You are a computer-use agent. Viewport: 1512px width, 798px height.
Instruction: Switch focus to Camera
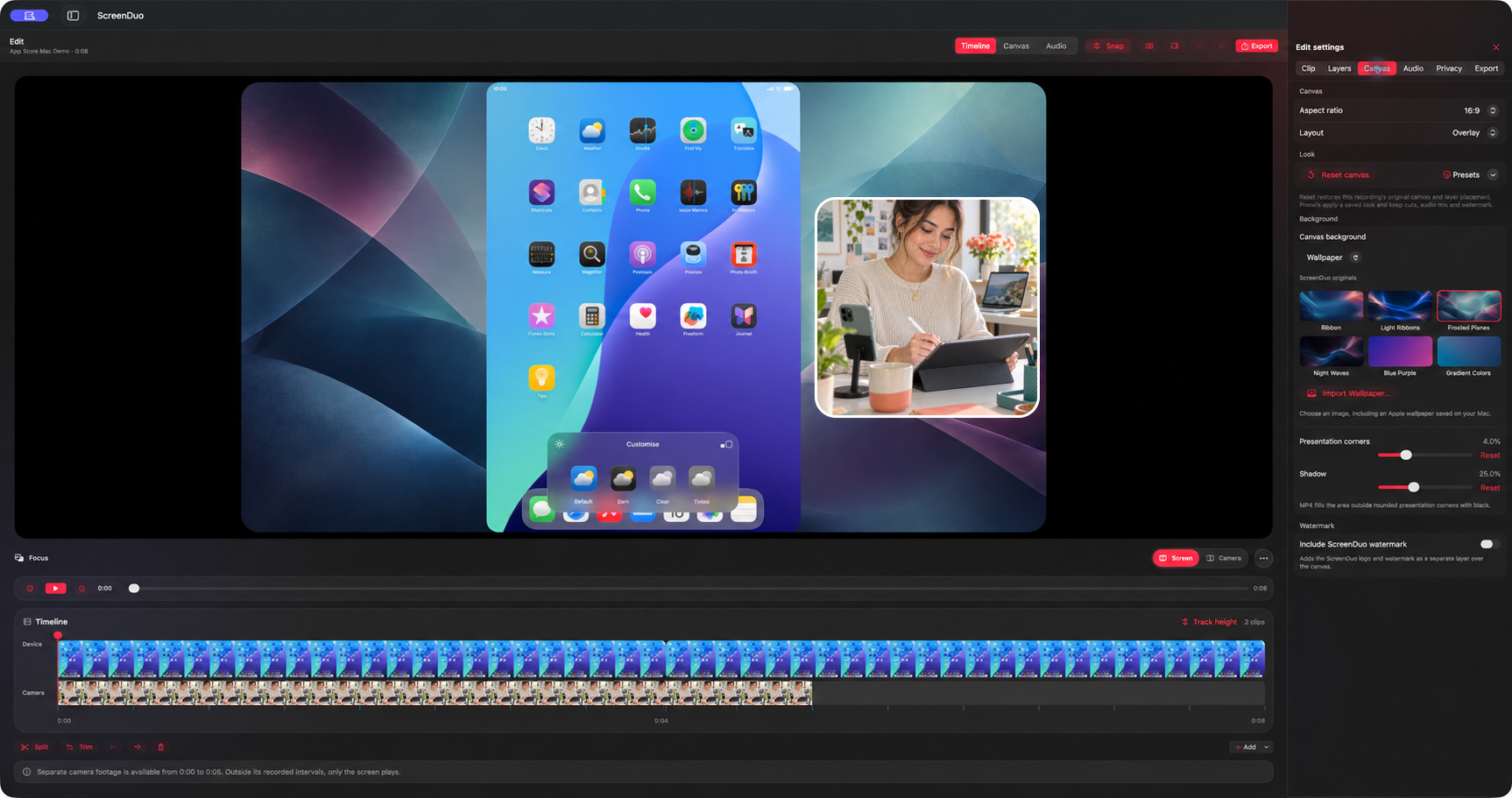1224,558
